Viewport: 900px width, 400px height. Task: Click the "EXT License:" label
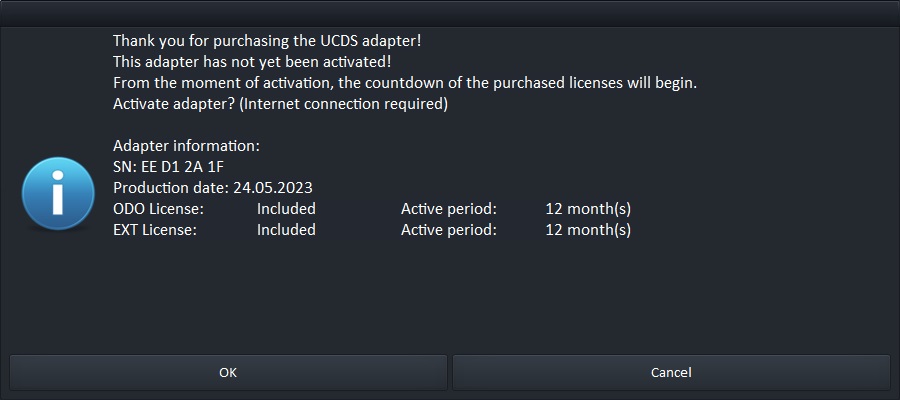pos(155,230)
